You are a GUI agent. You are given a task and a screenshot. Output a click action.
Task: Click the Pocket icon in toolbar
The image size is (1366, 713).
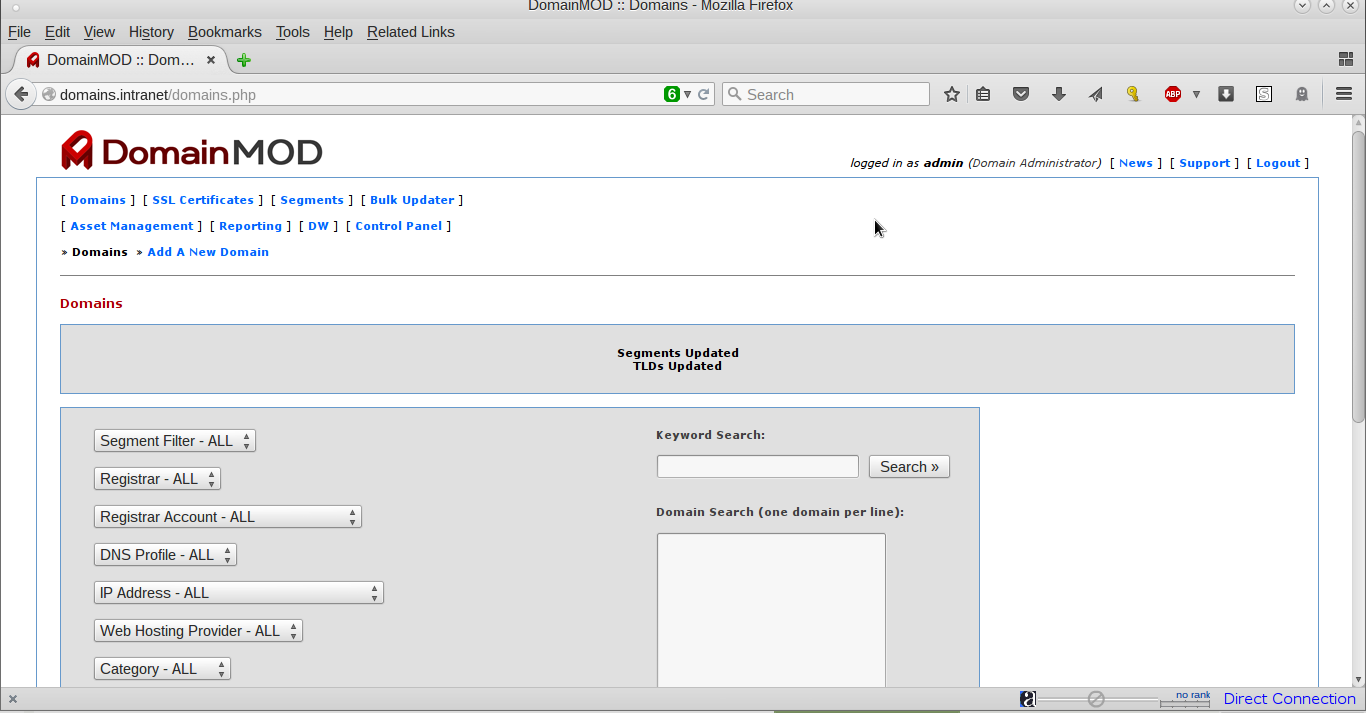click(x=1021, y=94)
